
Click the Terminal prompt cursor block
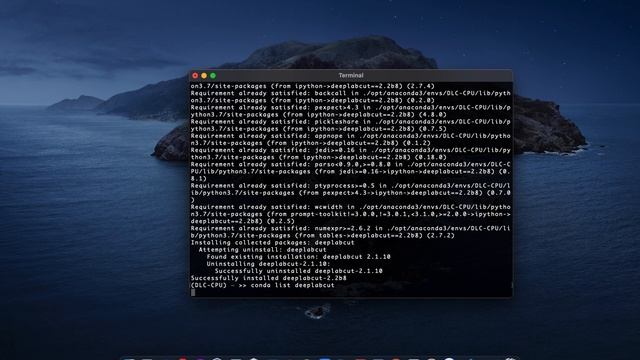193,292
